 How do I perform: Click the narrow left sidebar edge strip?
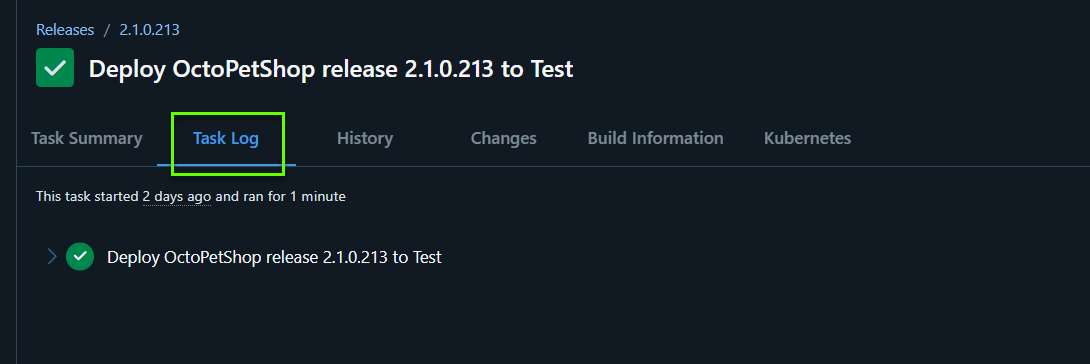tap(8, 182)
